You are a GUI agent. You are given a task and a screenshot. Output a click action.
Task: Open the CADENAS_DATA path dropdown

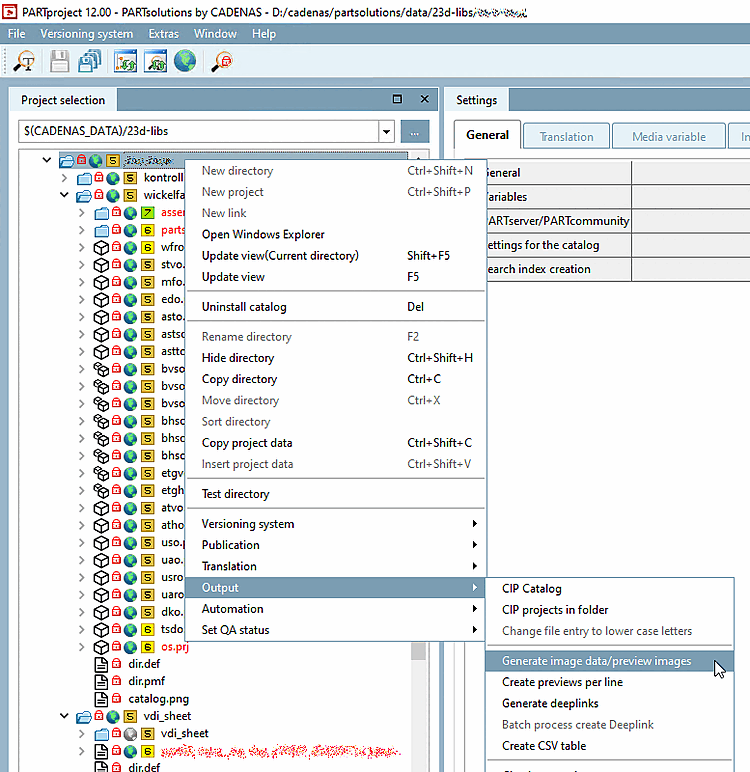coord(386,132)
